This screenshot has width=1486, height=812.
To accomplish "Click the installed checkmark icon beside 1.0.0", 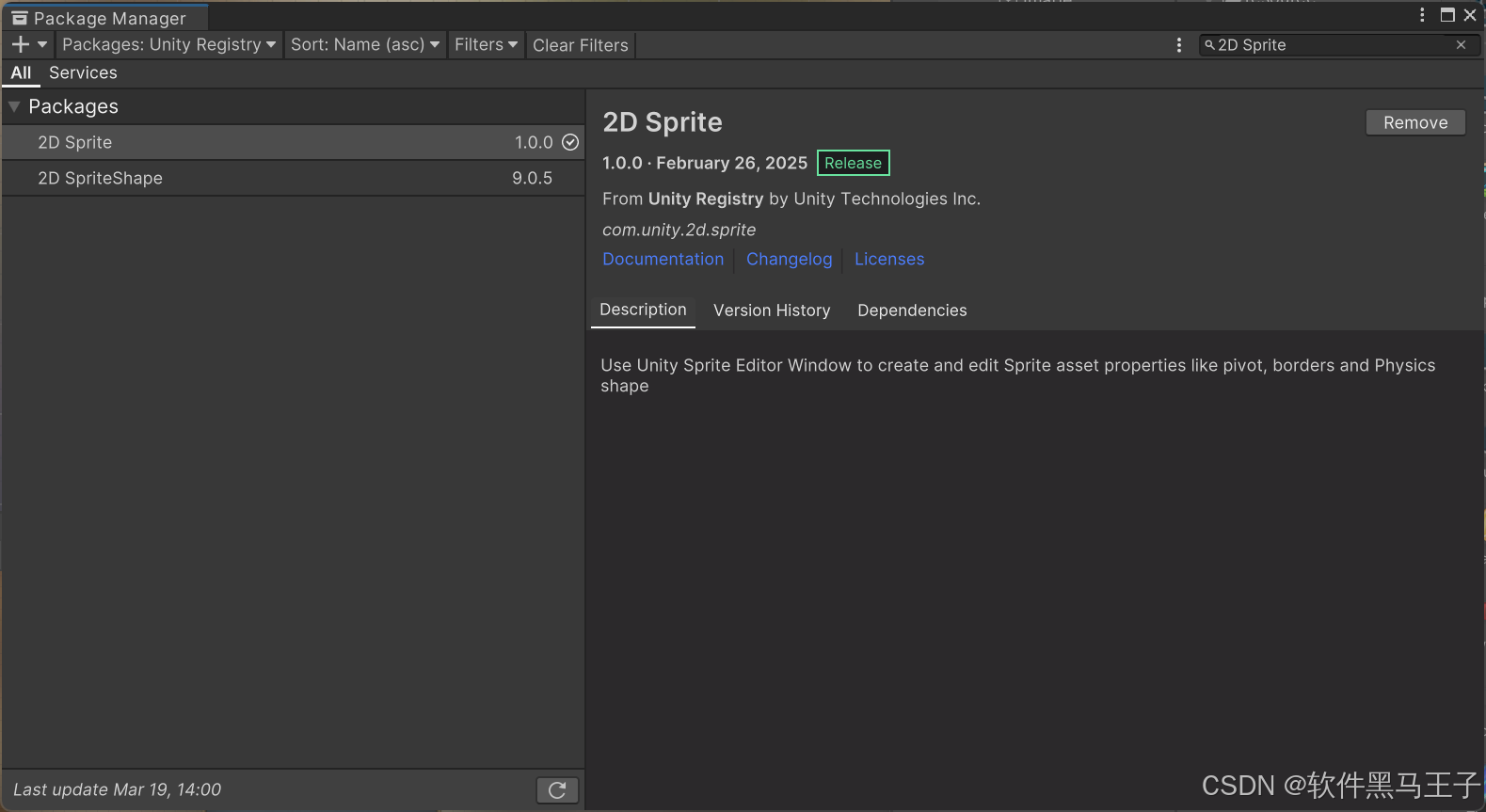I will point(570,142).
